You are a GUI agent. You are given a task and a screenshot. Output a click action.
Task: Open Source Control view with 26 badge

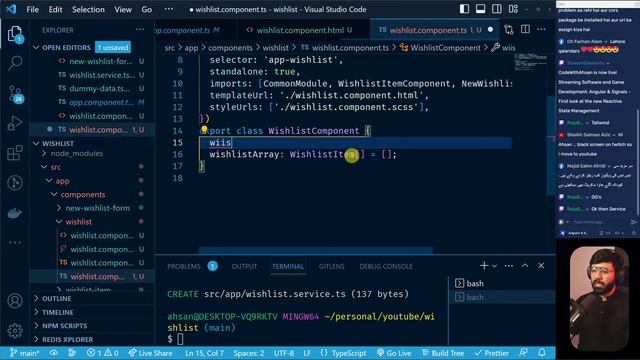point(16,93)
